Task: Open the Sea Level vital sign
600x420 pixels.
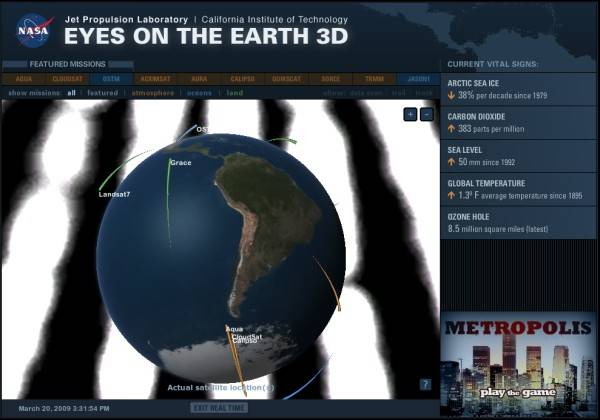Action: tap(518, 156)
